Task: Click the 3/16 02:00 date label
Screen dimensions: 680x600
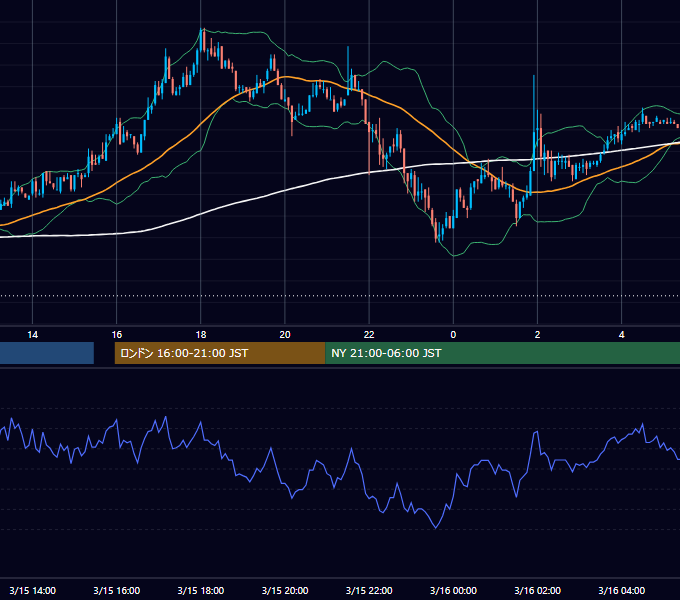Action: coord(537,590)
